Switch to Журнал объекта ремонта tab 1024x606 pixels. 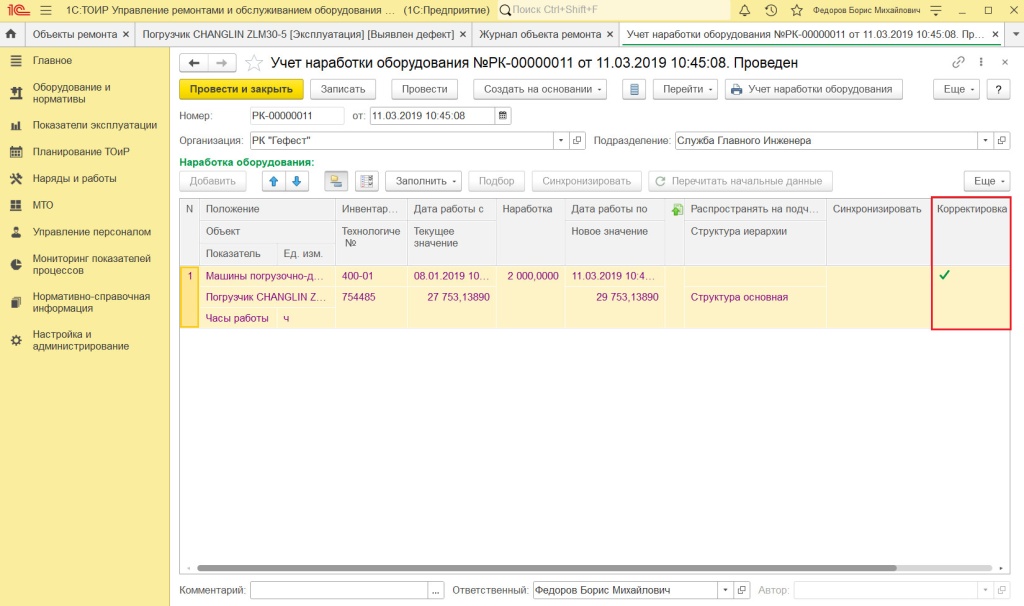pos(546,34)
